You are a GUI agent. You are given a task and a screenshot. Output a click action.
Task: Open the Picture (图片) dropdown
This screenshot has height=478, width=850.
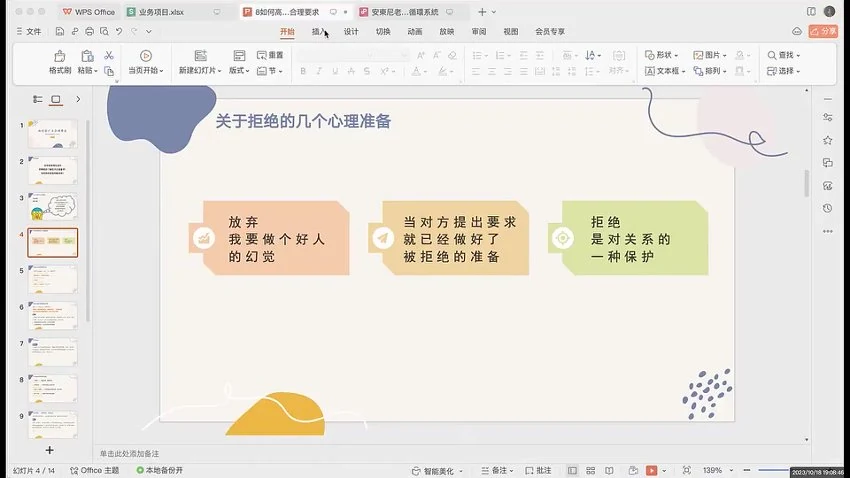[x=710, y=55]
